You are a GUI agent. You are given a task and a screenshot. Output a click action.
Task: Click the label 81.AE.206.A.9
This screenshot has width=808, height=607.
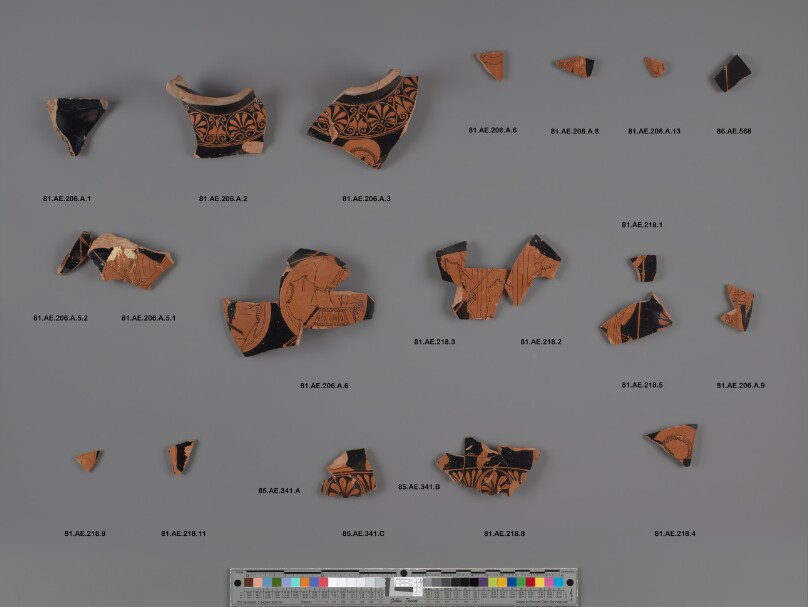pos(740,385)
